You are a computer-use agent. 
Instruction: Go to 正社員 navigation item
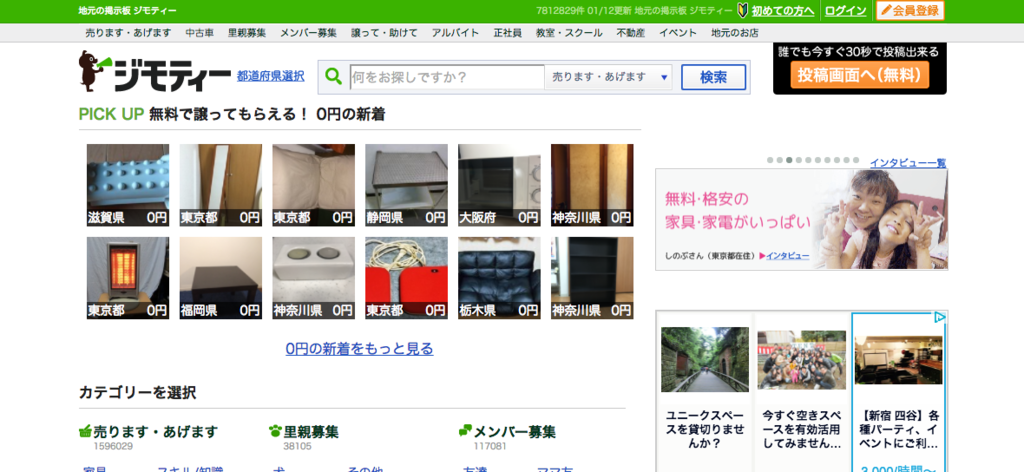(x=507, y=33)
